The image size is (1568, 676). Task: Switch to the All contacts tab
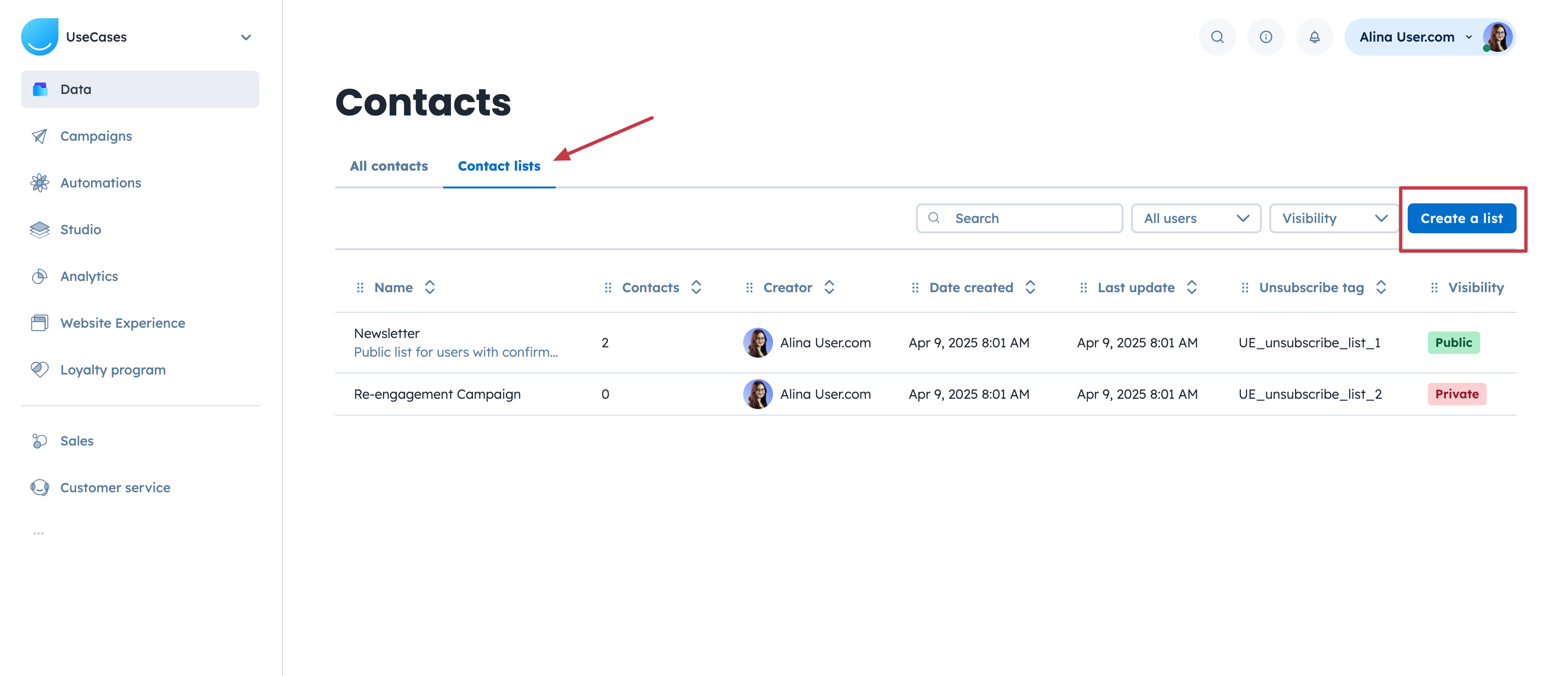388,165
